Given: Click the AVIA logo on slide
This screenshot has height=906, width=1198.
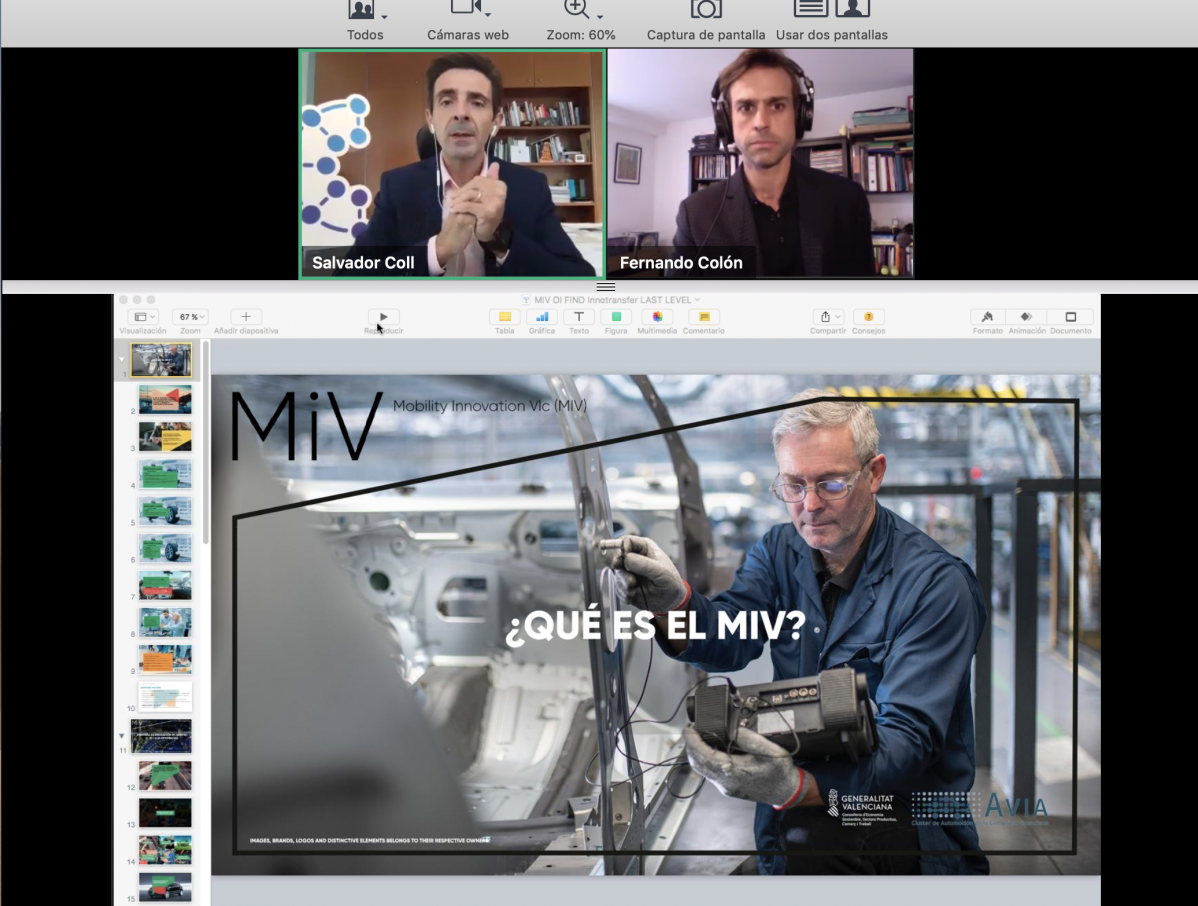Looking at the screenshot, I should [x=980, y=808].
